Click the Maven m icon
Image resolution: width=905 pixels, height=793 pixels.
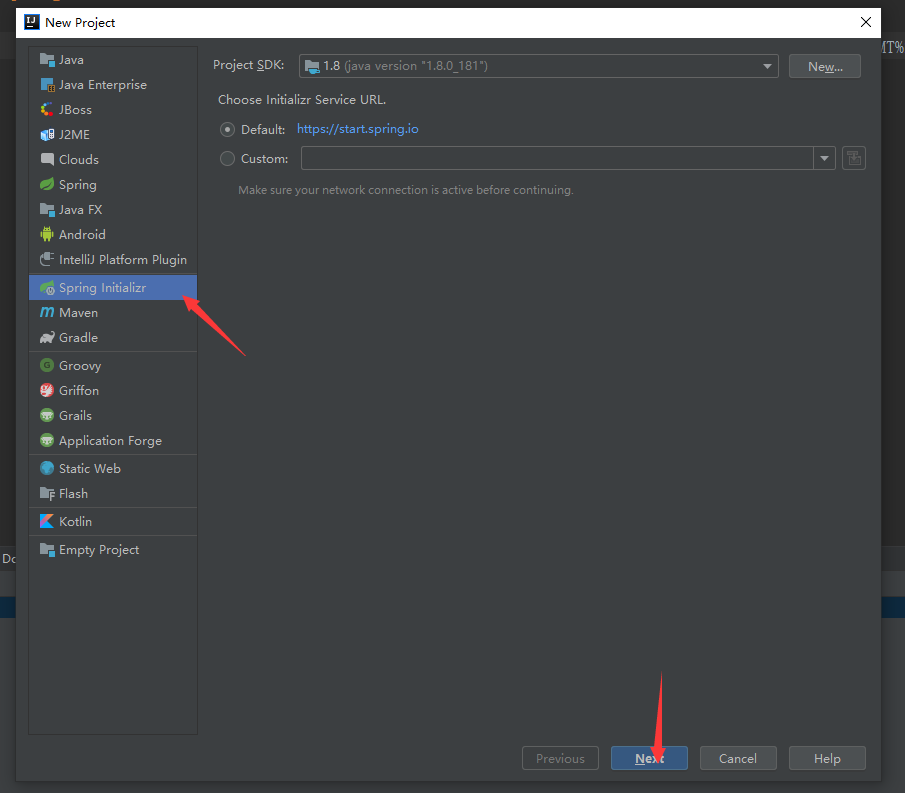click(47, 312)
